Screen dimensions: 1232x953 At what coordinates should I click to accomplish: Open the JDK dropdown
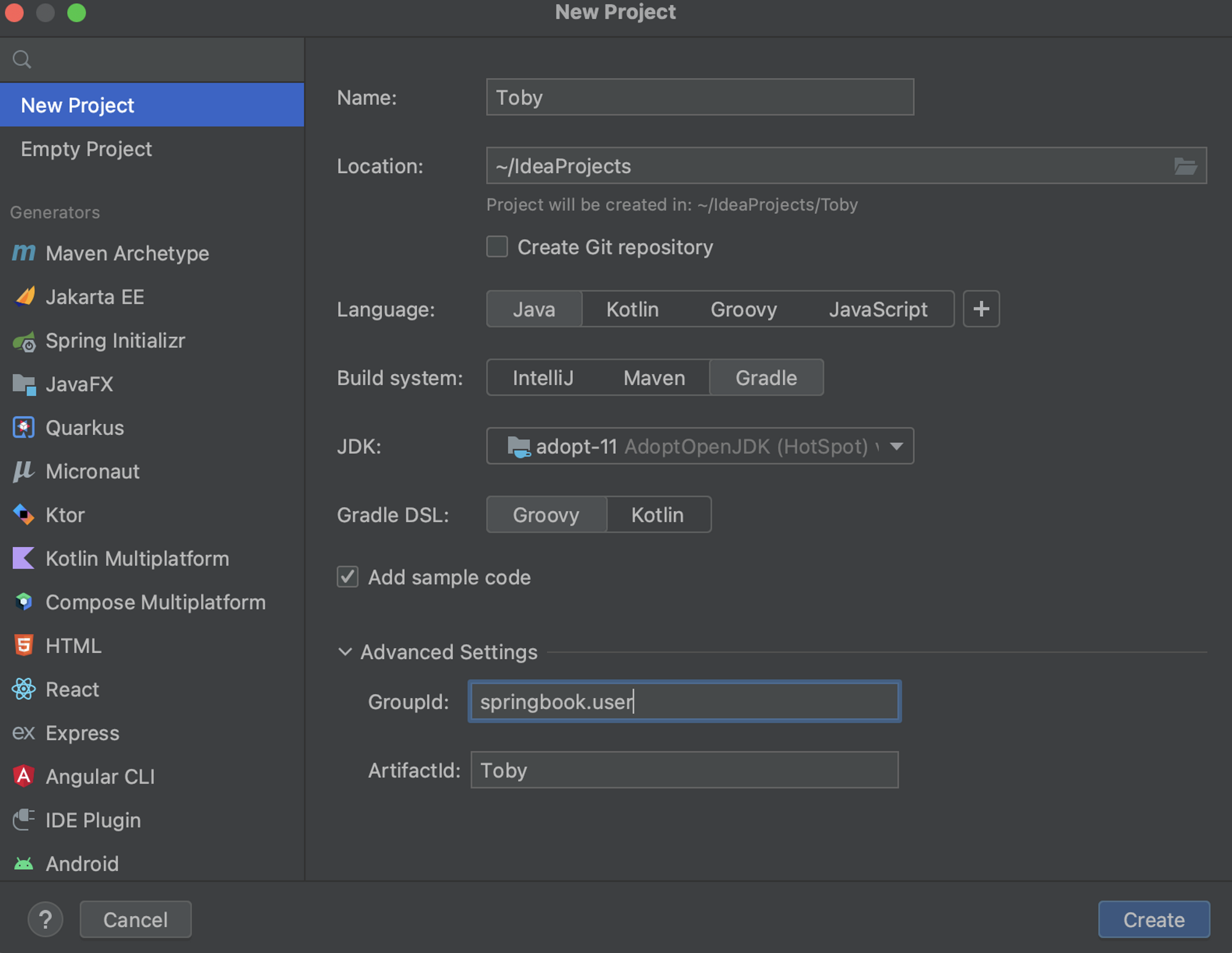tap(896, 446)
